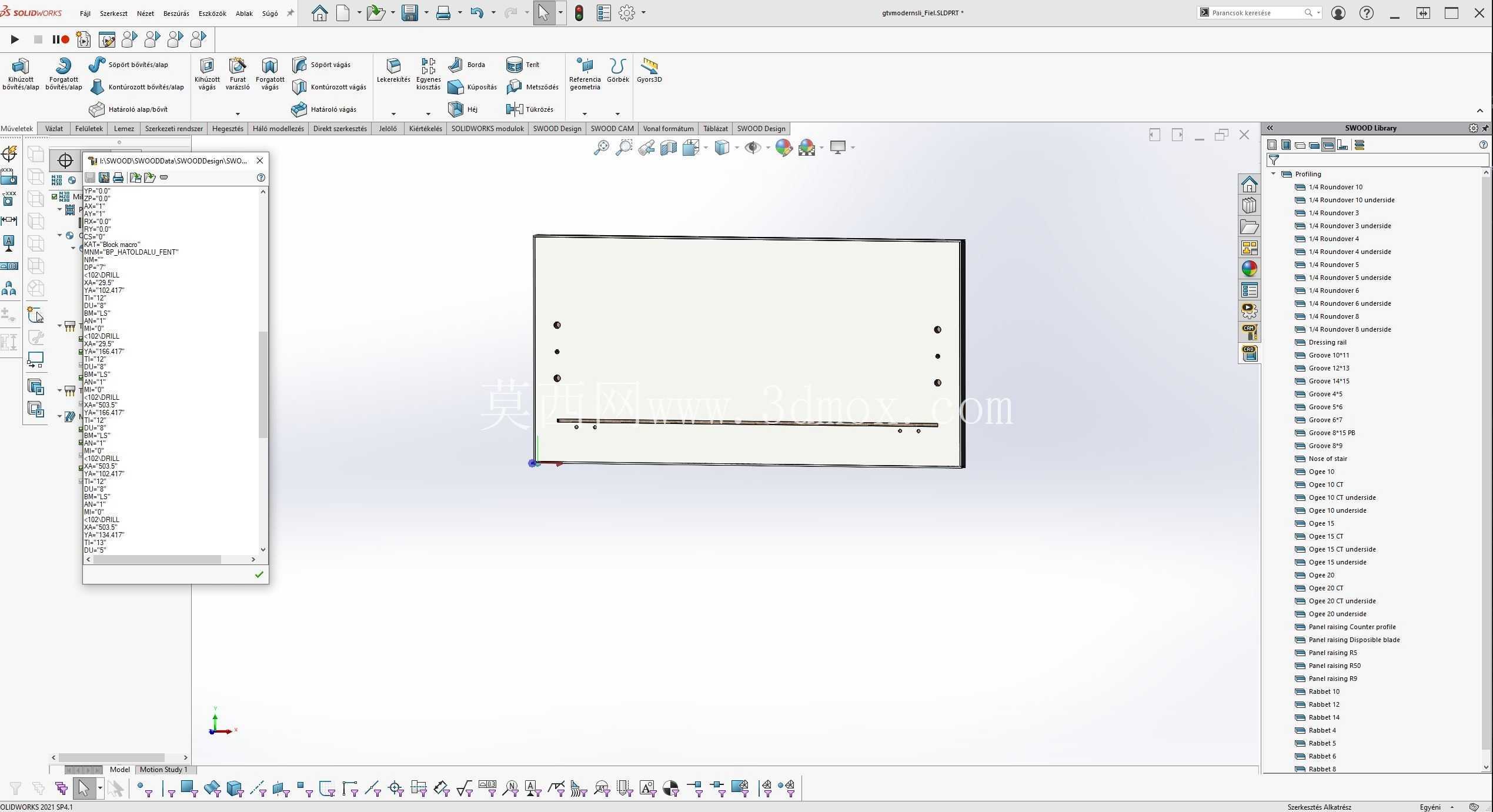
Task: Start macro playback with the play button
Action: click(x=15, y=39)
